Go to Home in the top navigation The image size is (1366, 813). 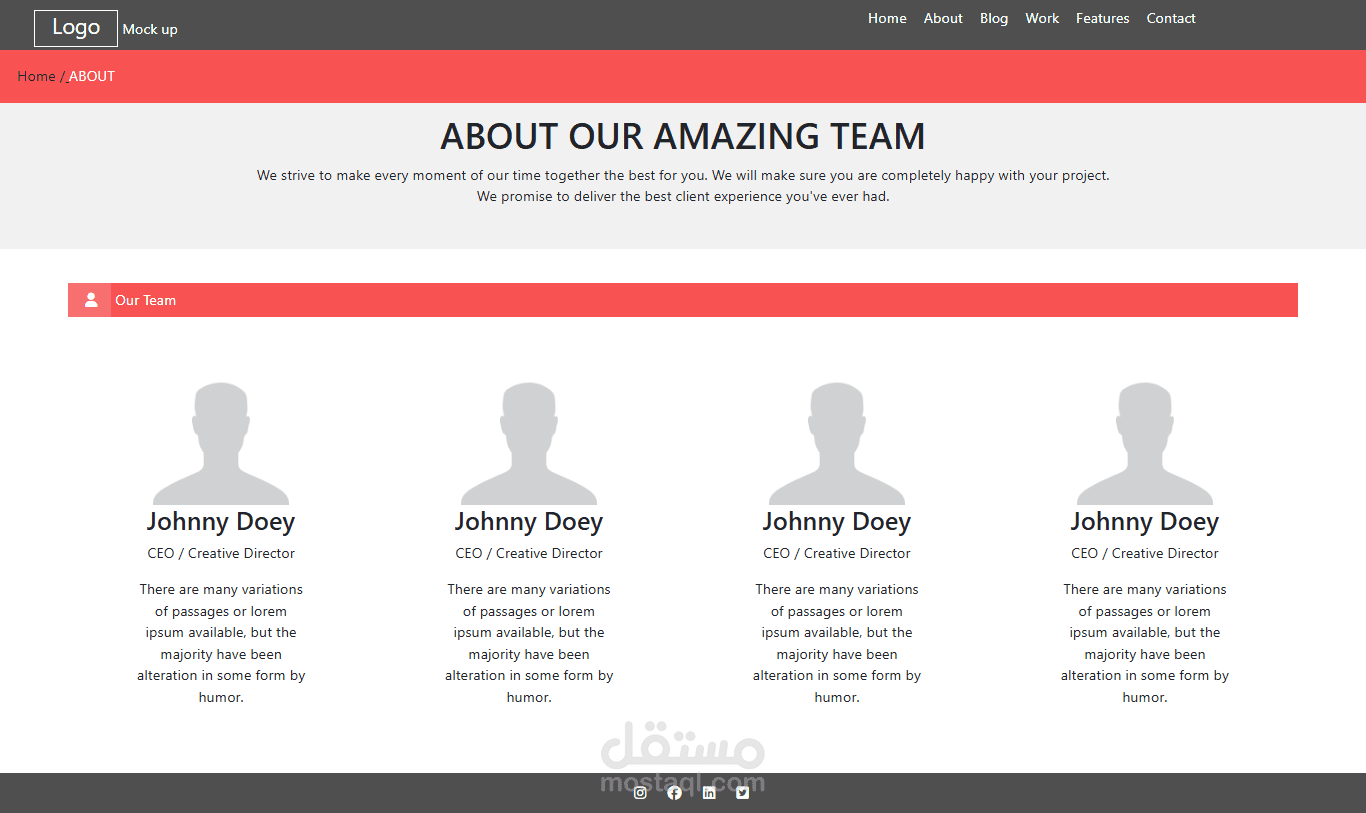(887, 18)
